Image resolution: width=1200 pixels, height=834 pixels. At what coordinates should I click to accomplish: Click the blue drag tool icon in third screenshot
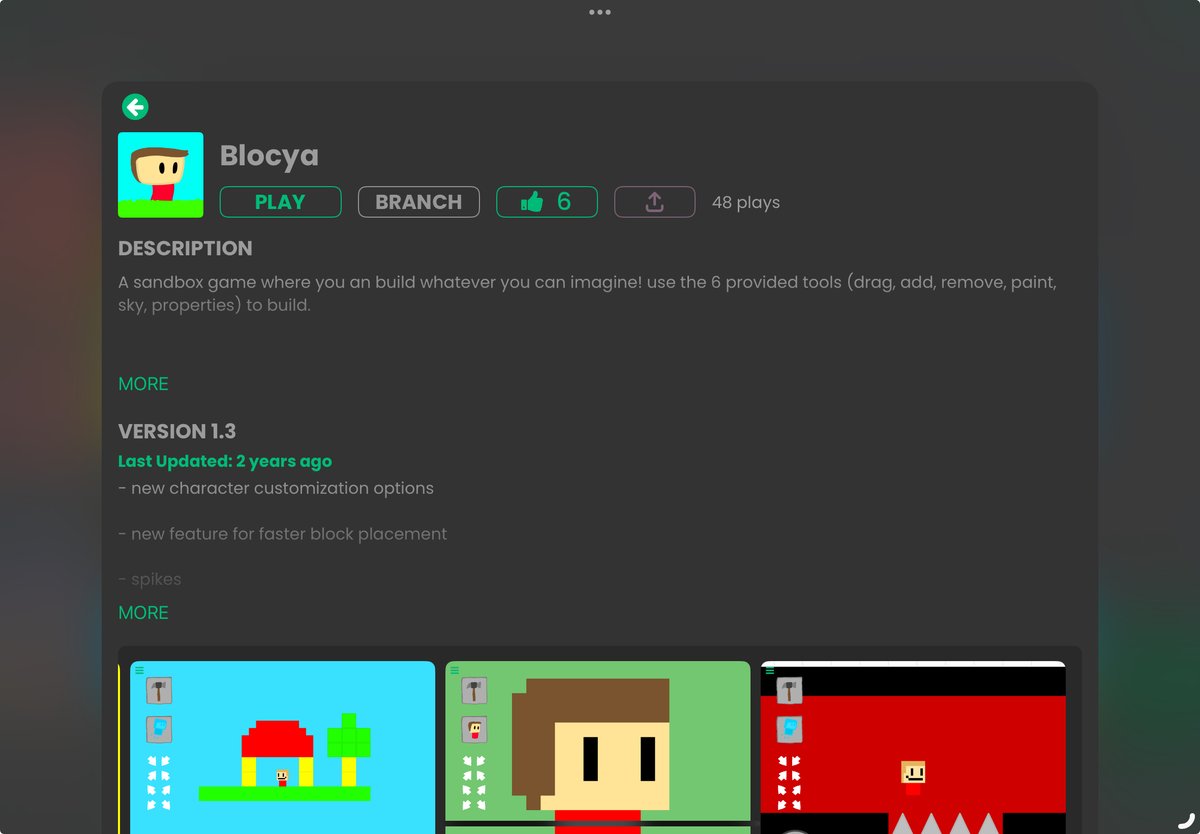tap(790, 729)
